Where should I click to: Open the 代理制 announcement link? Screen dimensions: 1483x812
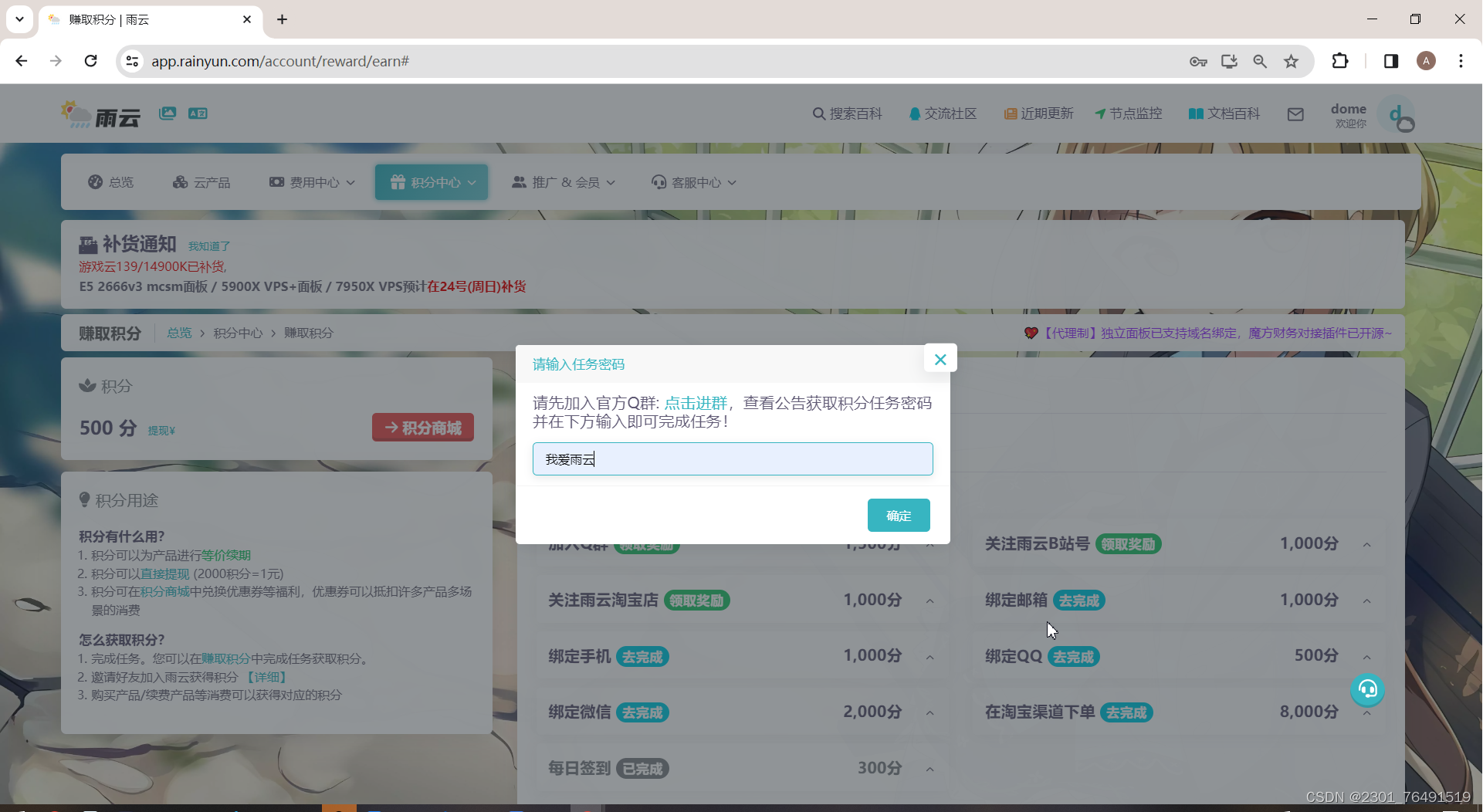(x=1208, y=333)
